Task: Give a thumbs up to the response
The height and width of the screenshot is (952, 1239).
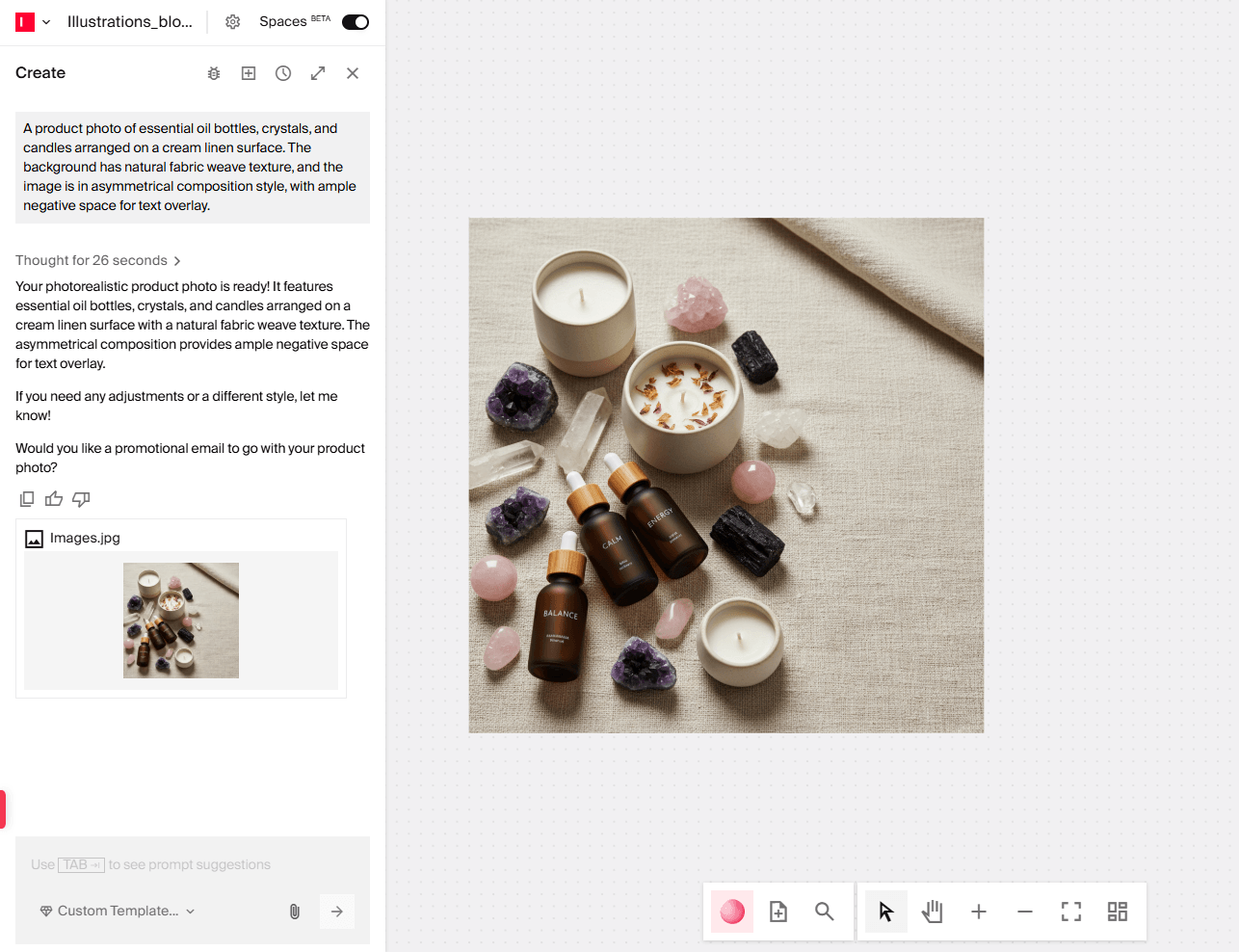Action: [53, 498]
